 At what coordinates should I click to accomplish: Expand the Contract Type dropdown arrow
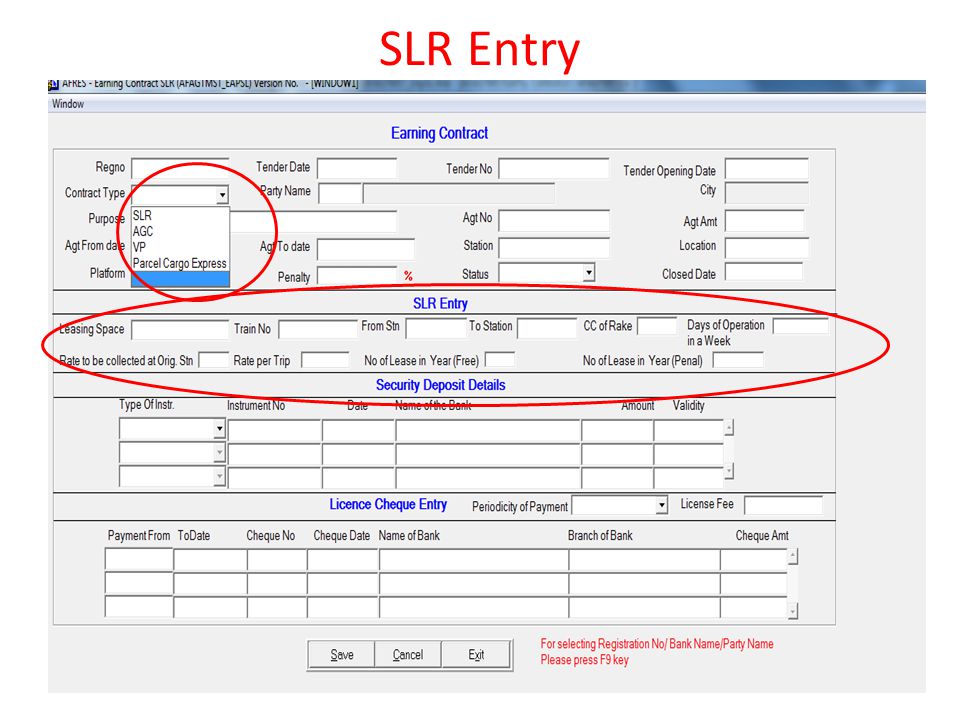pyautogui.click(x=222, y=195)
